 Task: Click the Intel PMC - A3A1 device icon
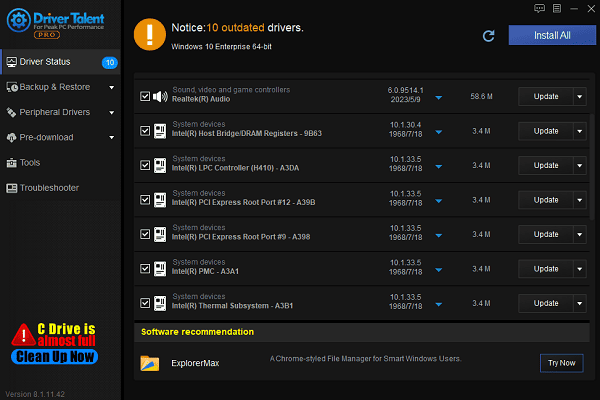coord(160,269)
